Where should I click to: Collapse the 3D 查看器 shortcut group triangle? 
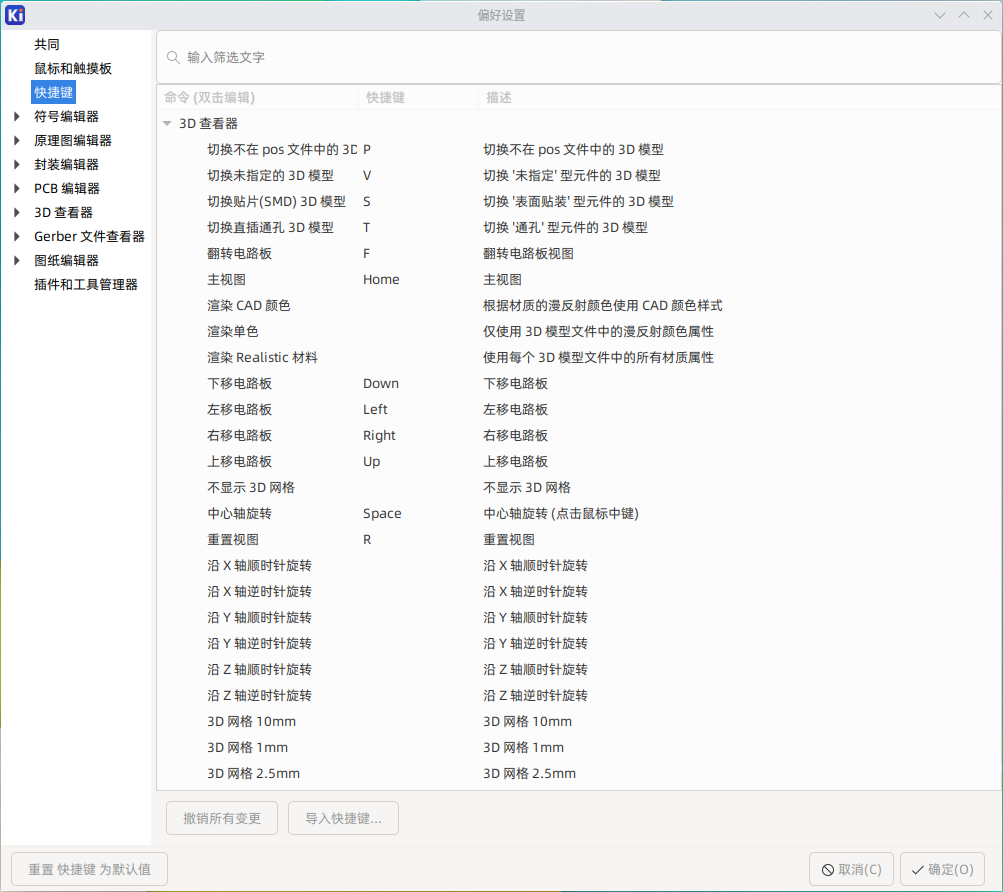click(x=167, y=123)
